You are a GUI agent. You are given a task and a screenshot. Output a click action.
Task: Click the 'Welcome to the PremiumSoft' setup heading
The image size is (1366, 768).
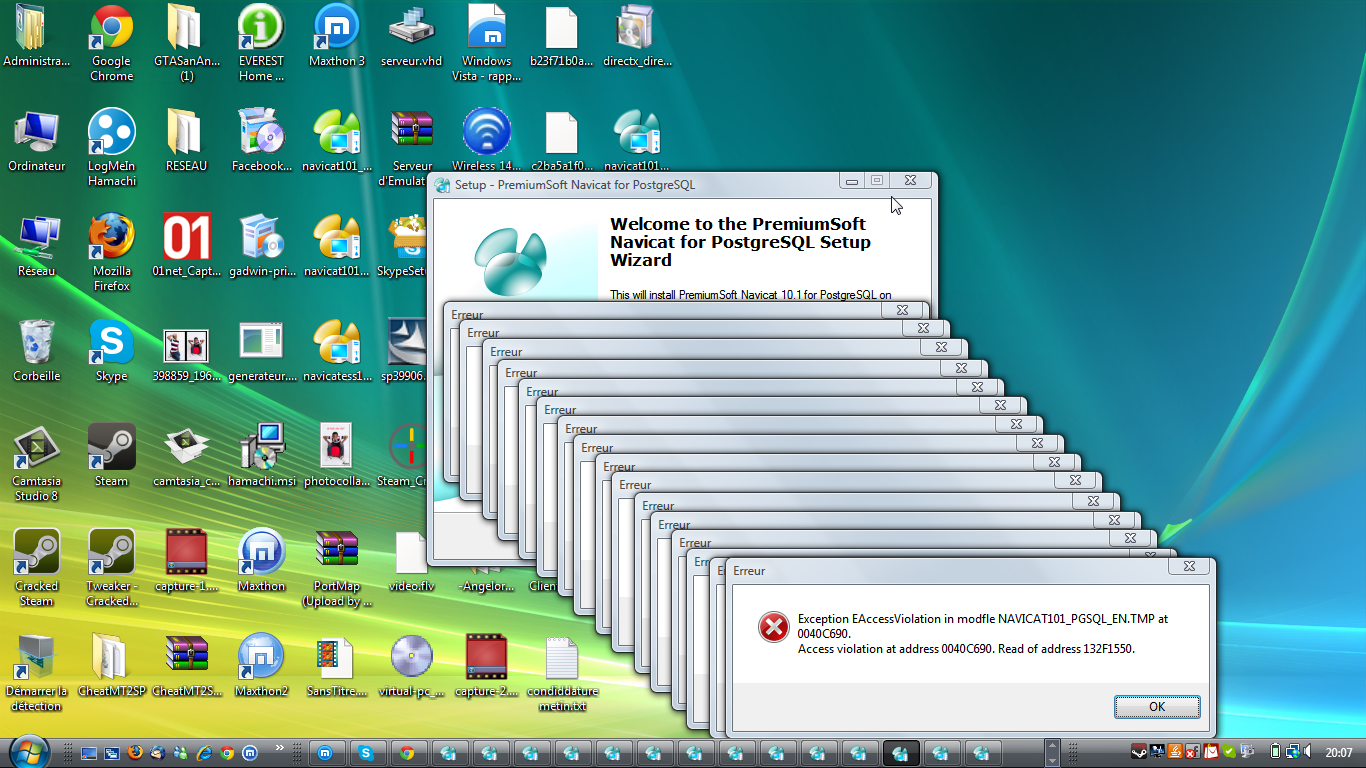click(741, 242)
